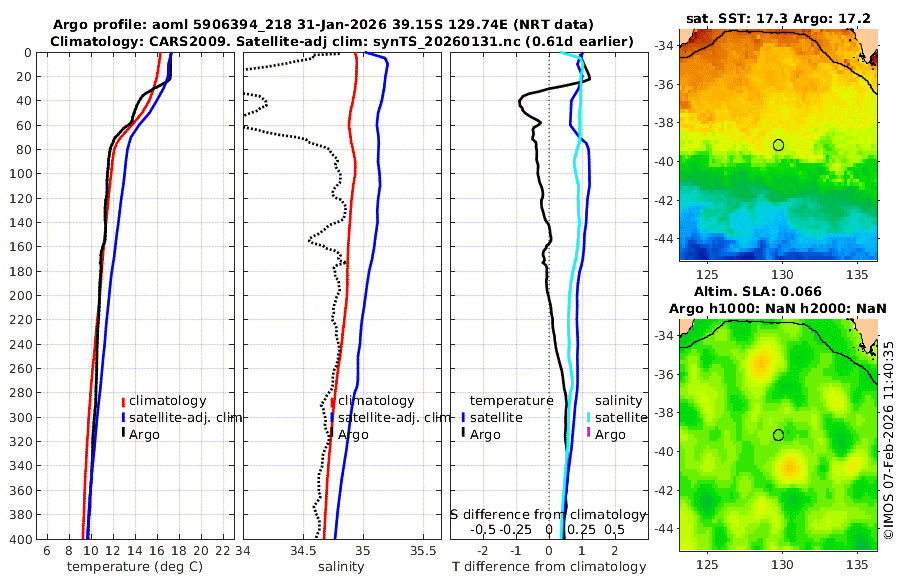
Task: Click 'climatology' legend entry in salinity panel
Action: point(376,401)
